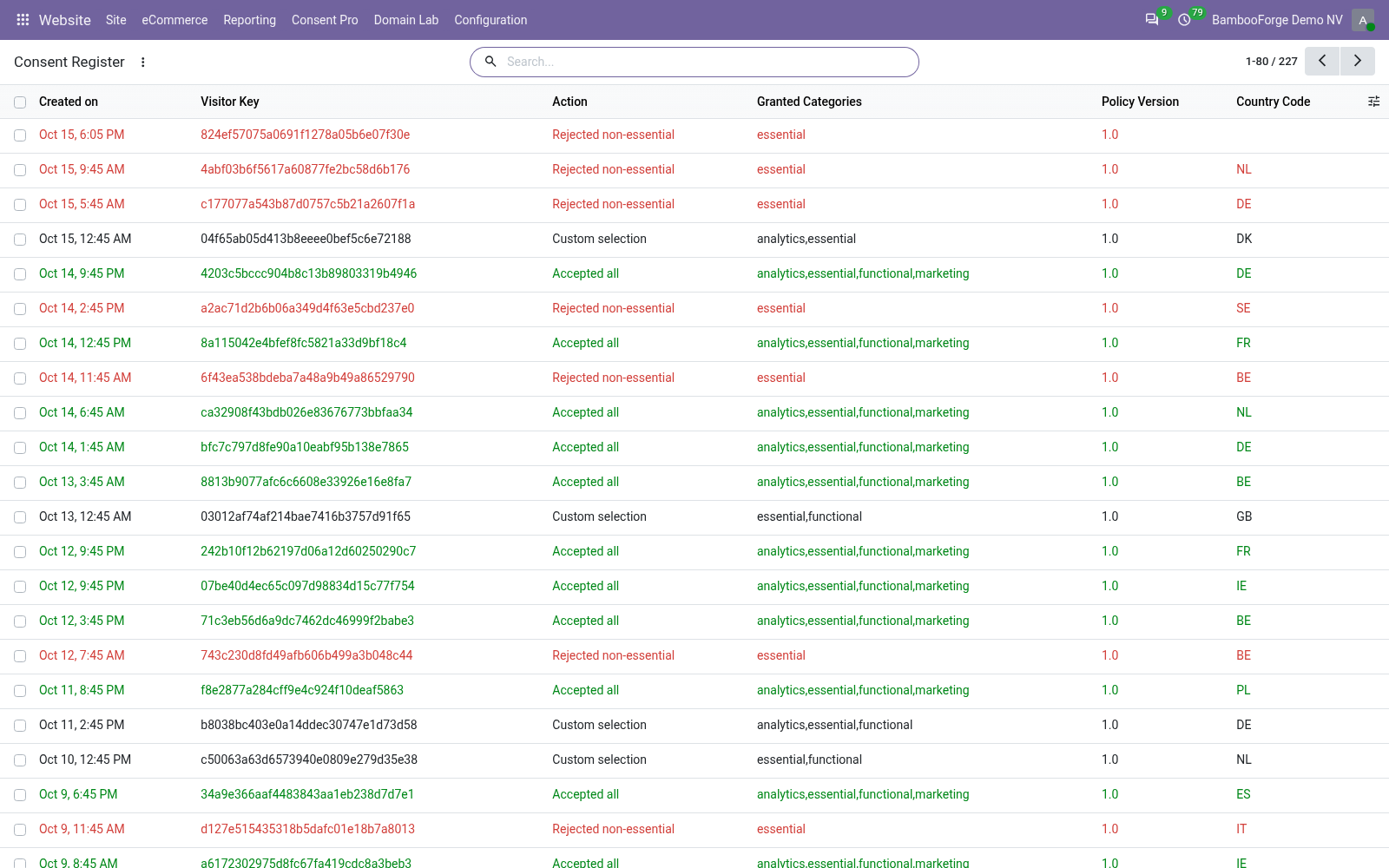Open the eCommerce menu
Image resolution: width=1389 pixels, height=868 pixels.
point(174,20)
